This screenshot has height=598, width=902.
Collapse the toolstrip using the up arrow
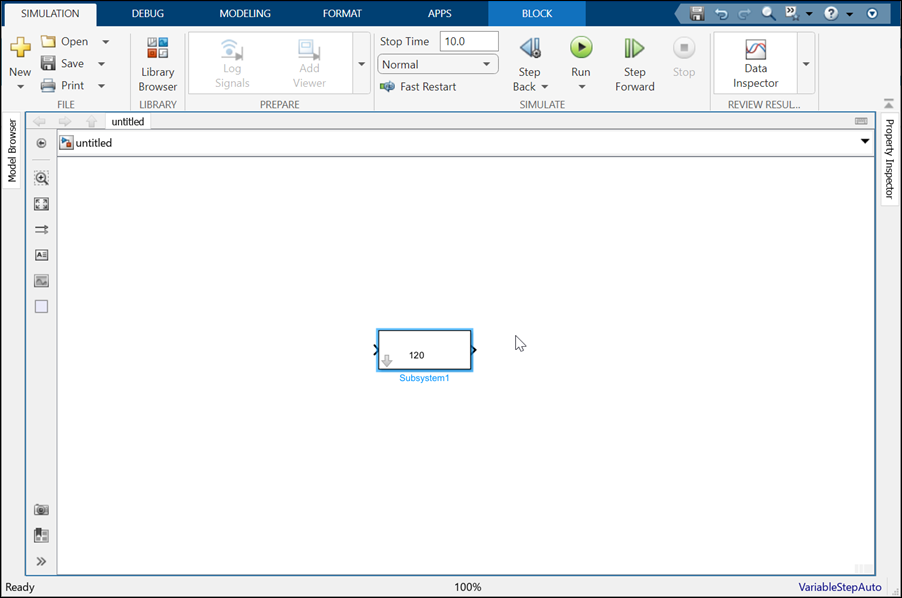point(888,103)
